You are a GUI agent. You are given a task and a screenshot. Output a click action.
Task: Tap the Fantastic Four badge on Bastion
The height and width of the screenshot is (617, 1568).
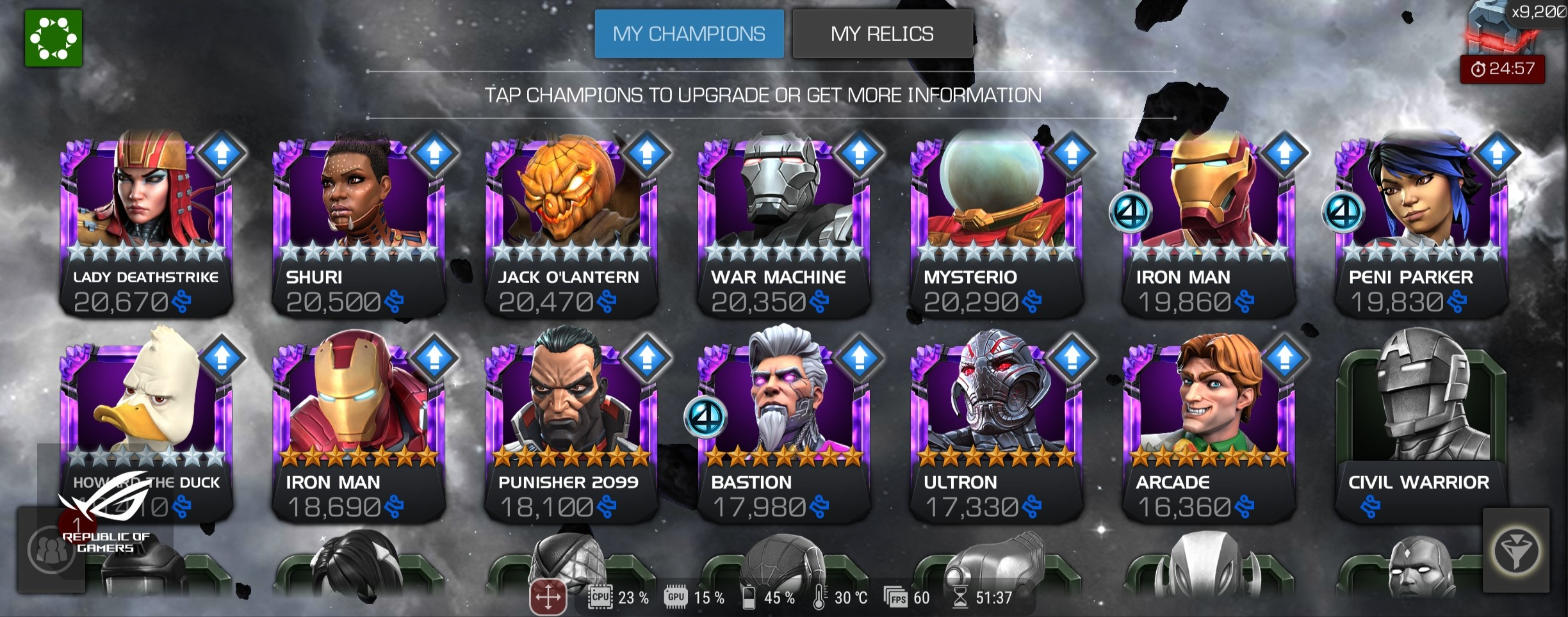coord(705,417)
